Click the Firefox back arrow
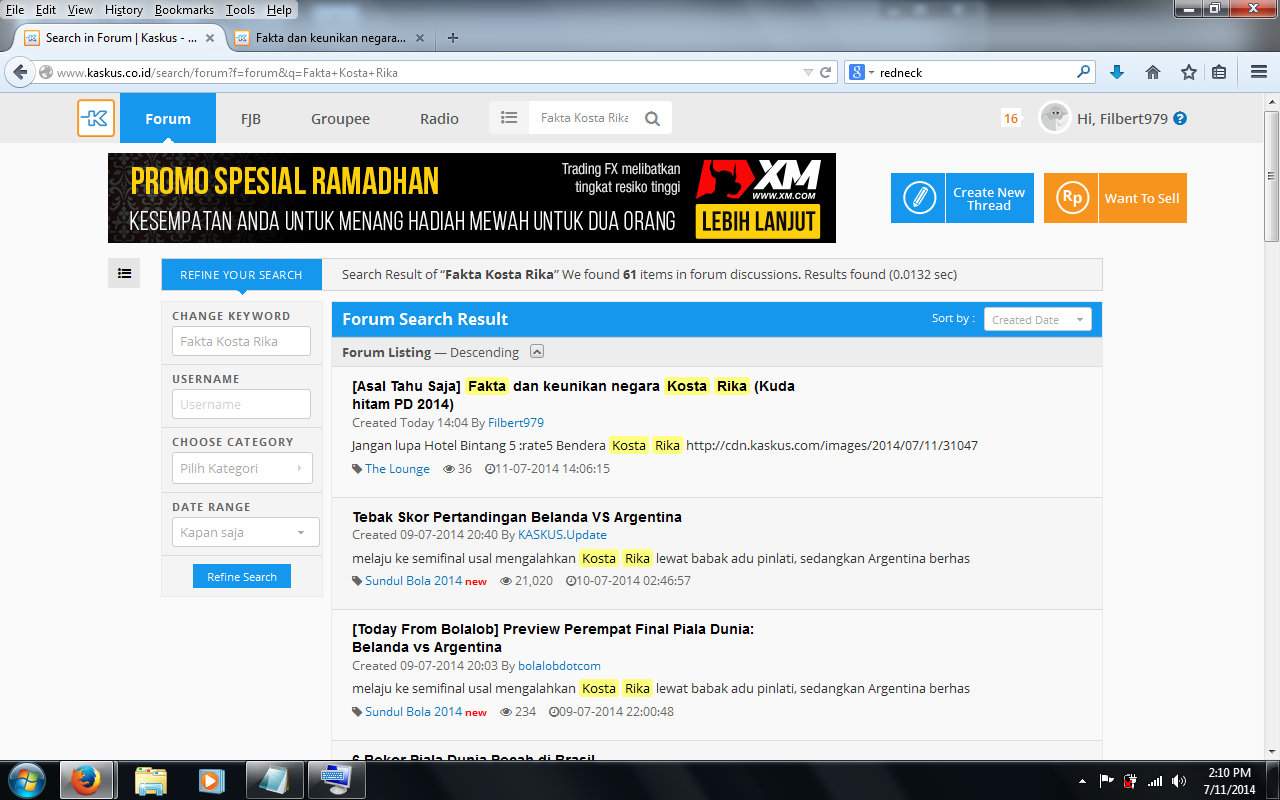The width and height of the screenshot is (1280, 800). [x=19, y=72]
